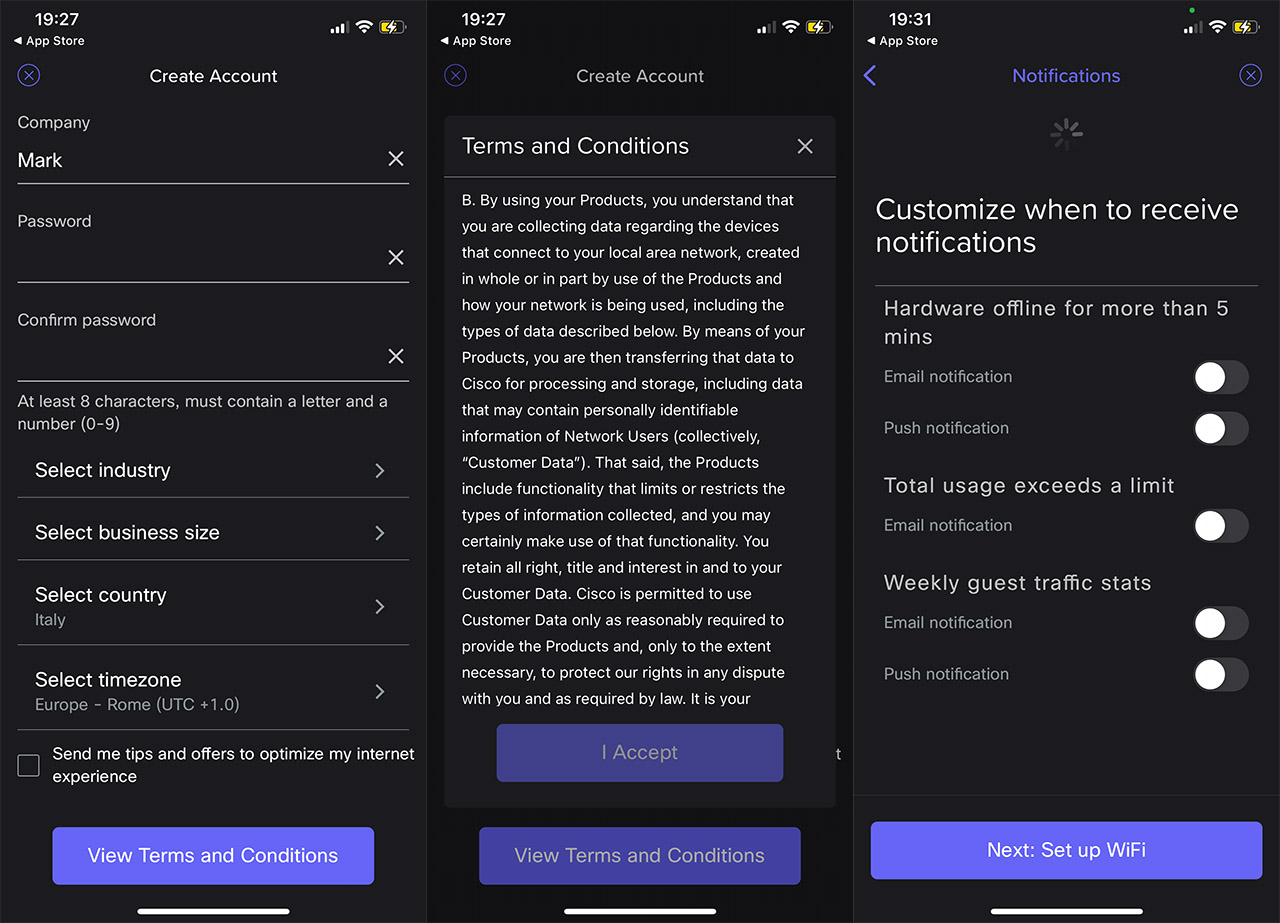Tap the circled X on the left Create Account screen
This screenshot has width=1280, height=923.
click(x=29, y=75)
